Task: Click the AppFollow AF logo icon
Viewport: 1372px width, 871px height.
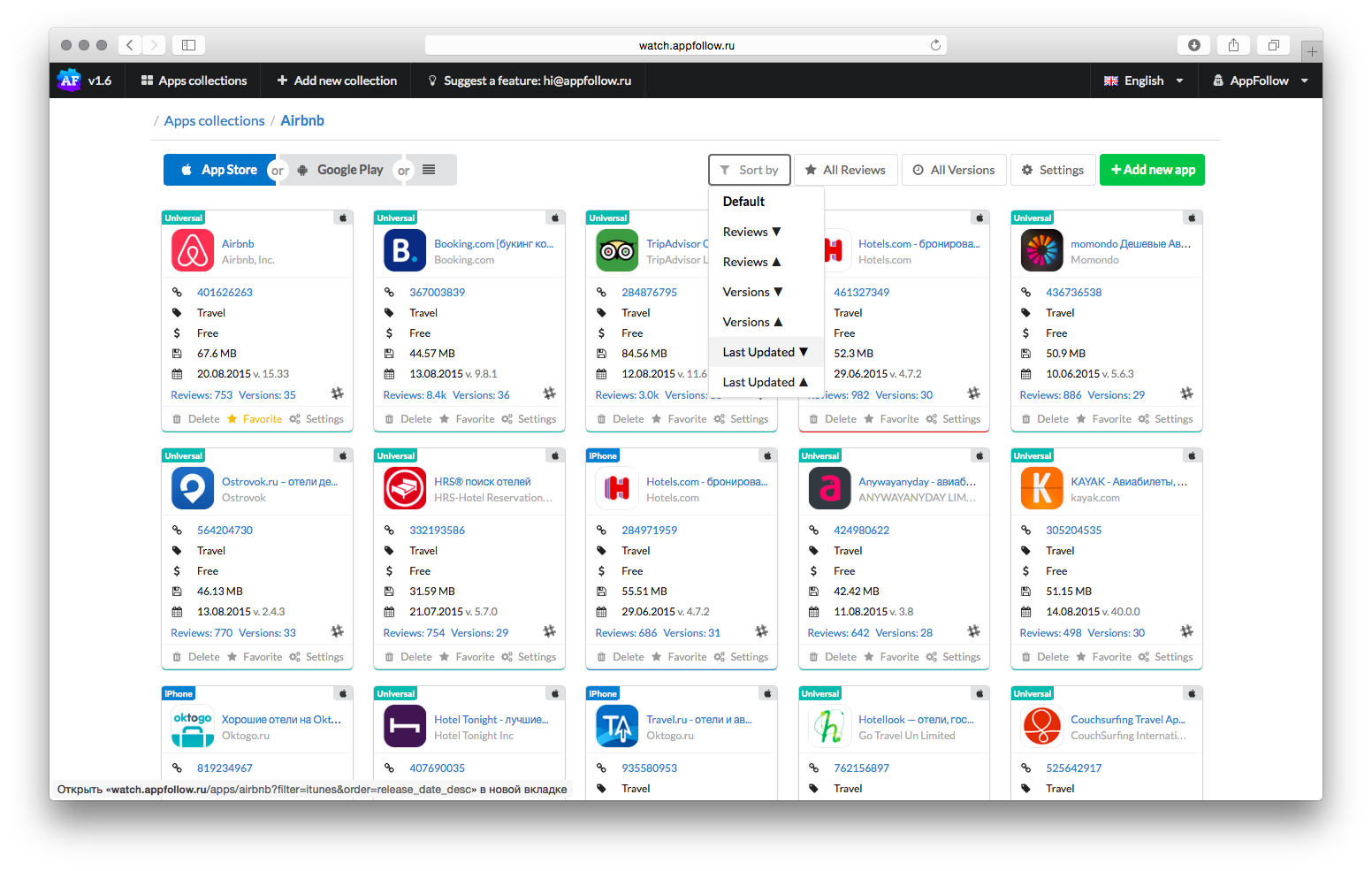Action: click(x=69, y=80)
